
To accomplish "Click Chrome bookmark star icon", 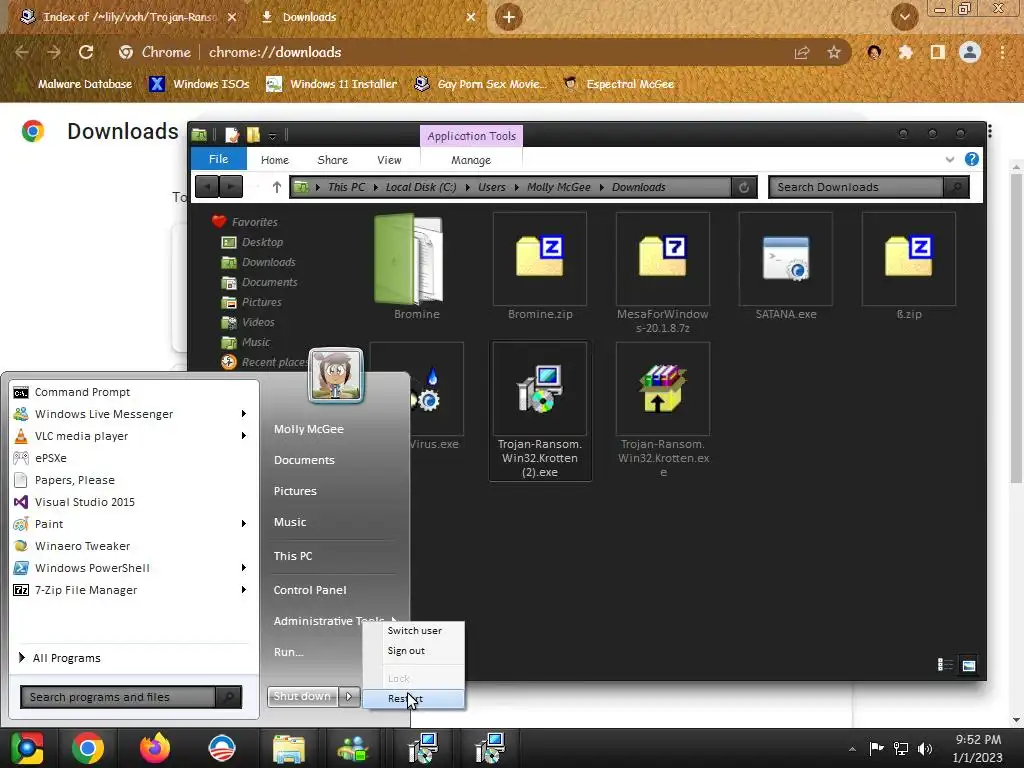I will (x=834, y=52).
